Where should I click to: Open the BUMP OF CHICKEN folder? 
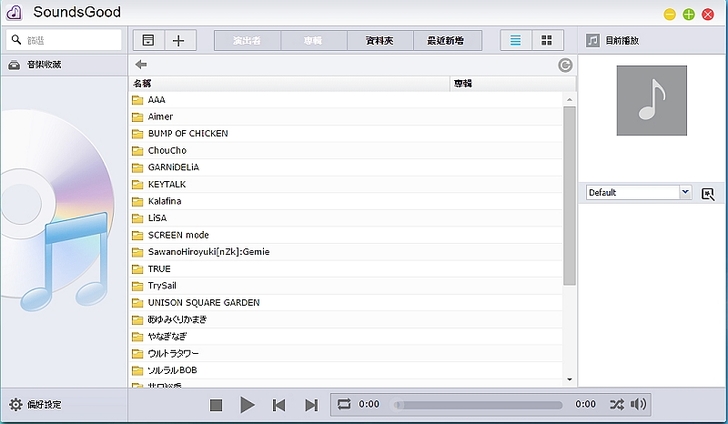tap(187, 133)
